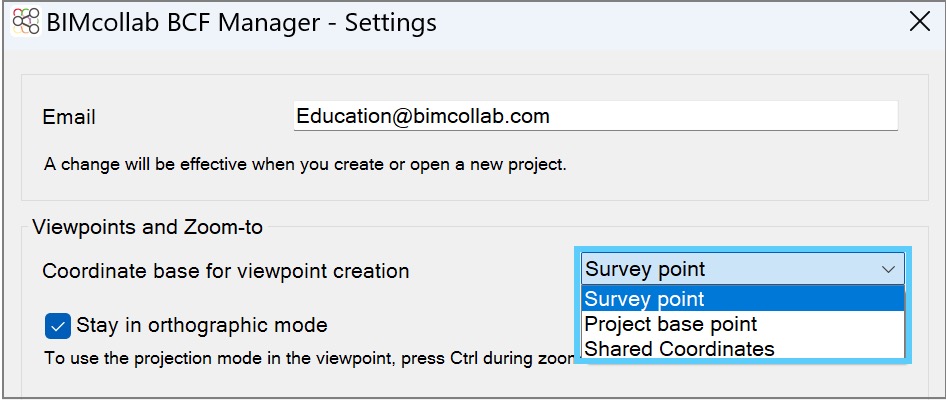The height and width of the screenshot is (400, 946).
Task: Close the BCF Manager Settings dialog
Action: coord(920,22)
